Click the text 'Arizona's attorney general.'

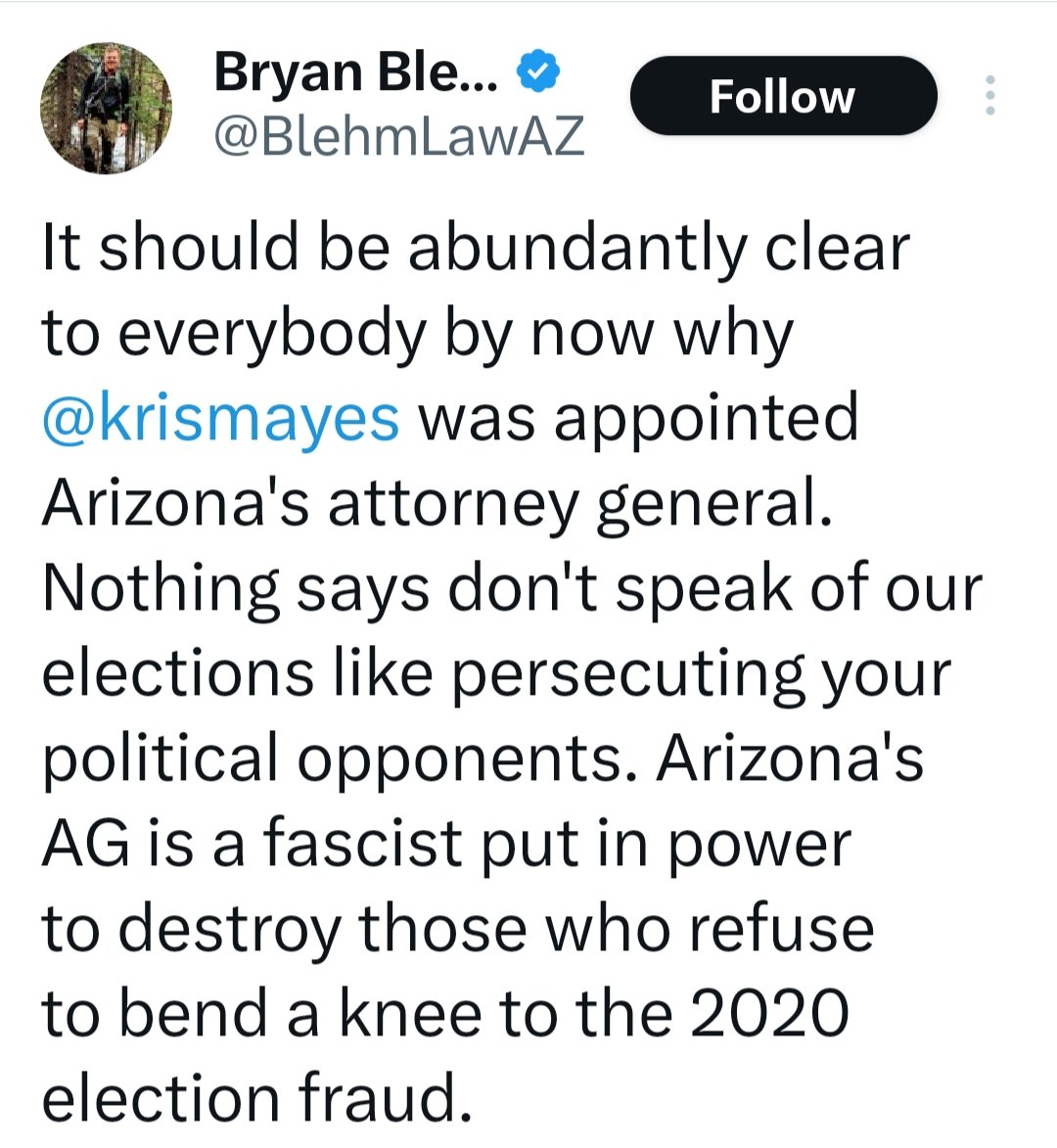(437, 503)
